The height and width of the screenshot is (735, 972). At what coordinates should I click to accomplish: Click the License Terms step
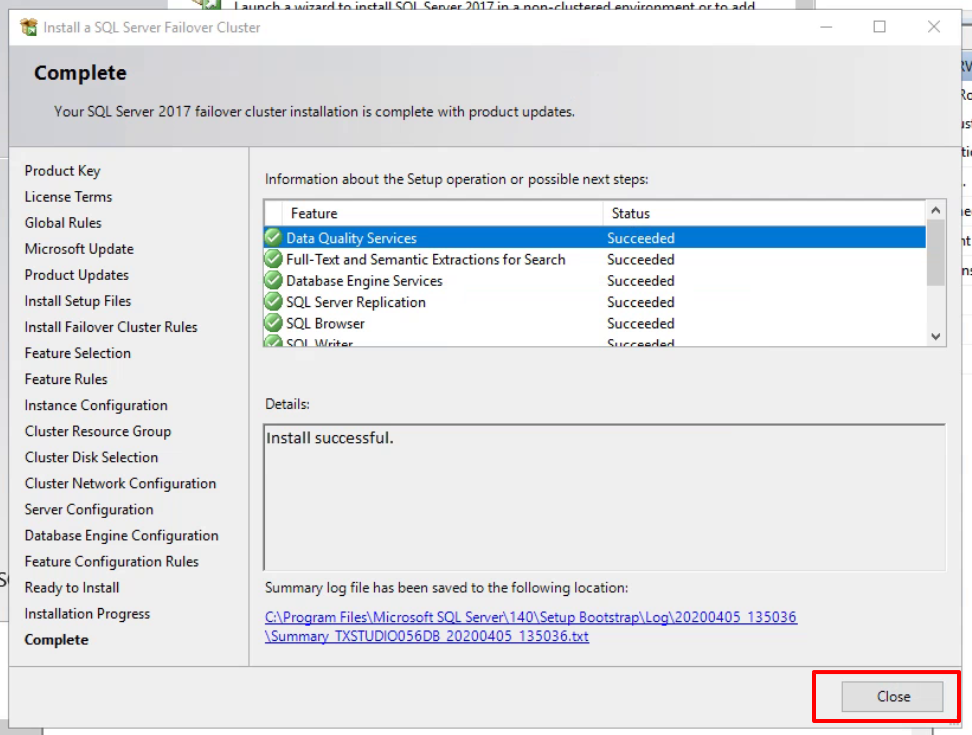[x=68, y=196]
